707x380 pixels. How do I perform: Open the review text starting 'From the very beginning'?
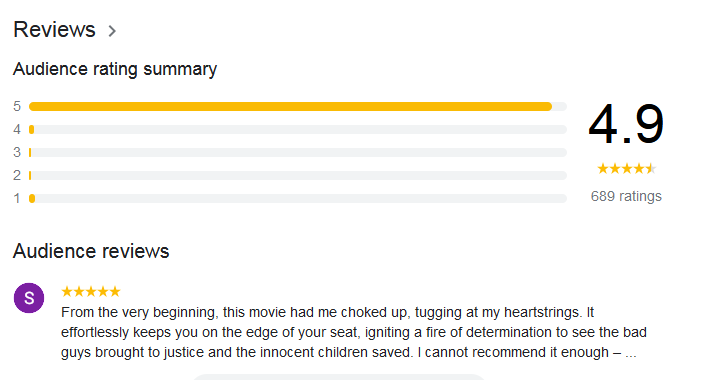(x=354, y=332)
